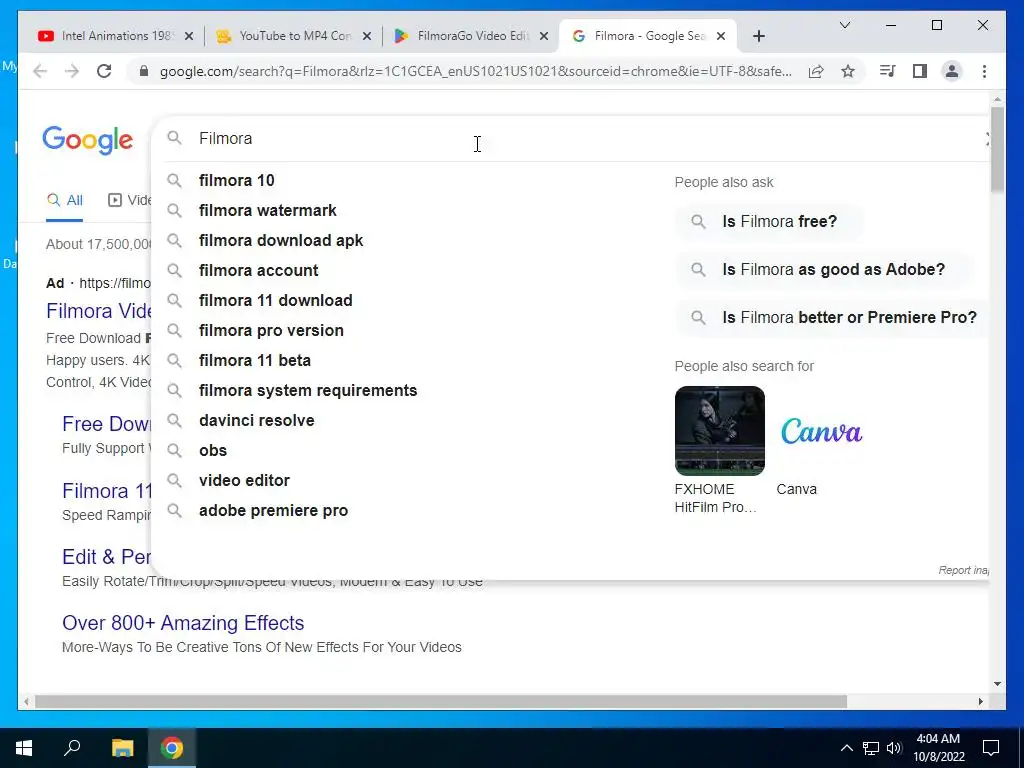The height and width of the screenshot is (768, 1024).
Task: Open File Explorer from taskbar
Action: 122,748
